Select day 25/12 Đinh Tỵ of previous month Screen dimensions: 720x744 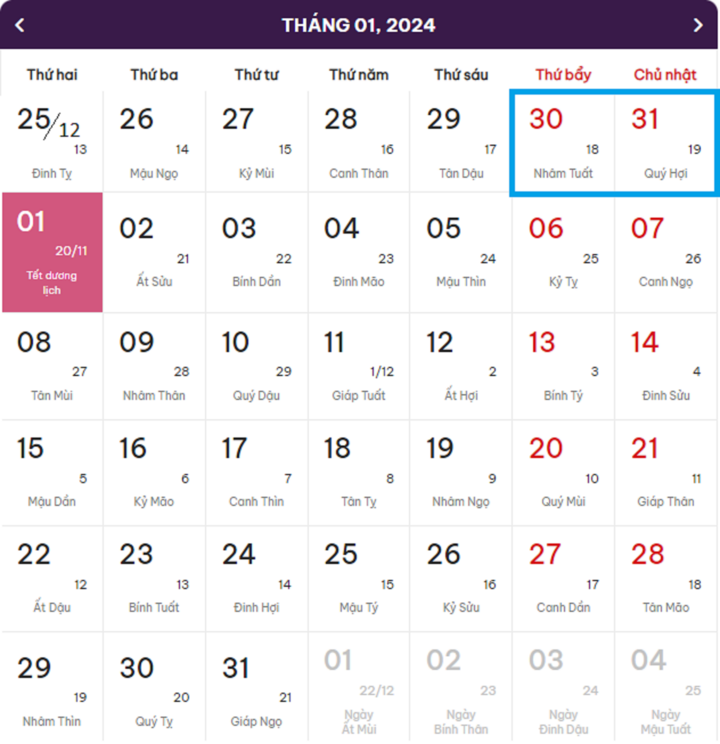tap(52, 142)
